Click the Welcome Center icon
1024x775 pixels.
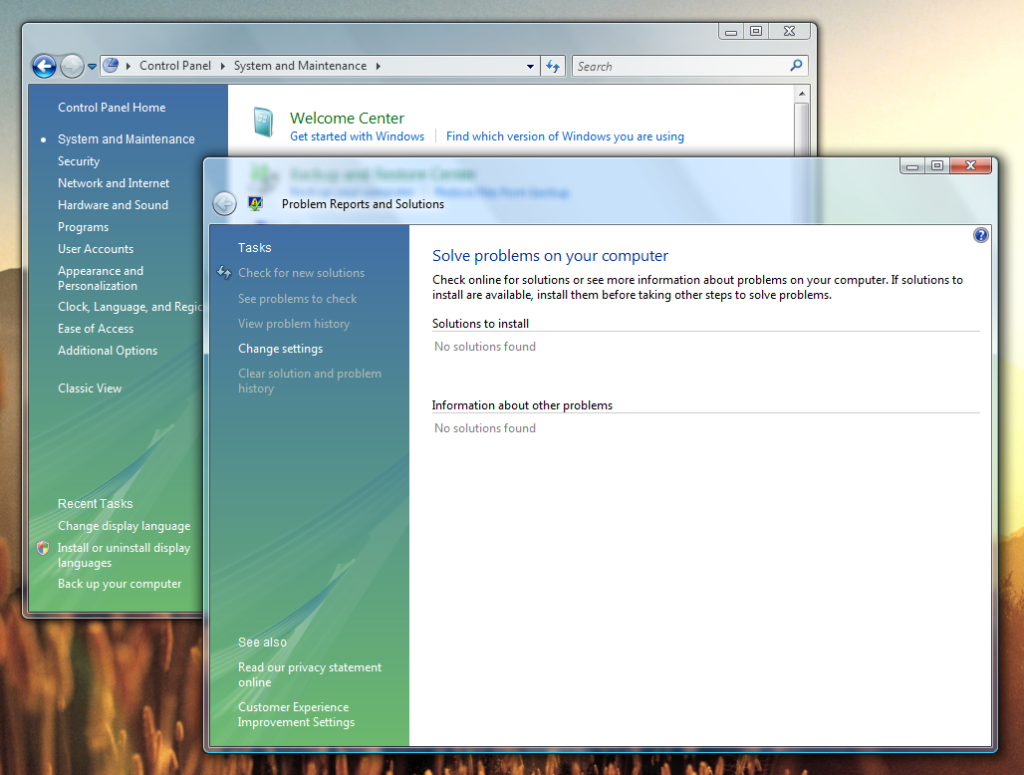click(x=263, y=122)
